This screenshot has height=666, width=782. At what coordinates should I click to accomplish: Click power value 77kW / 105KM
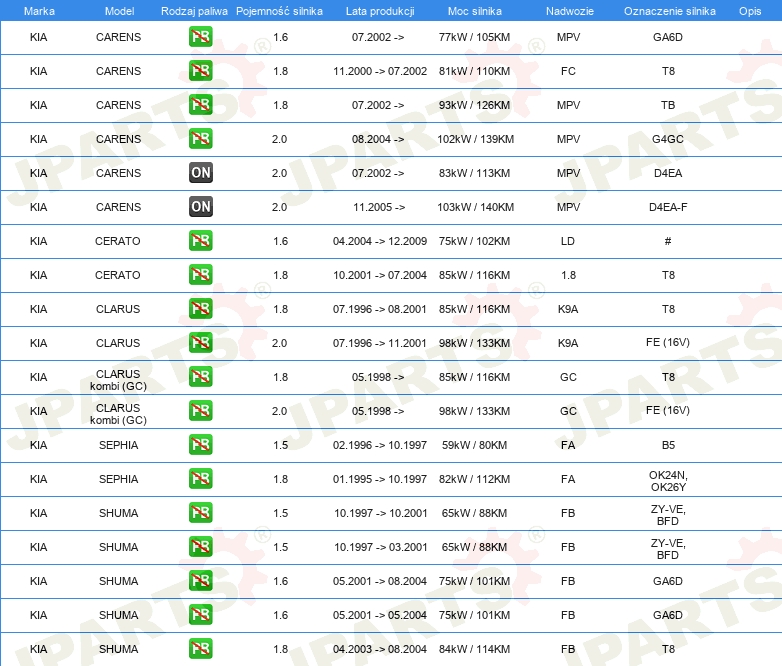[x=474, y=37]
